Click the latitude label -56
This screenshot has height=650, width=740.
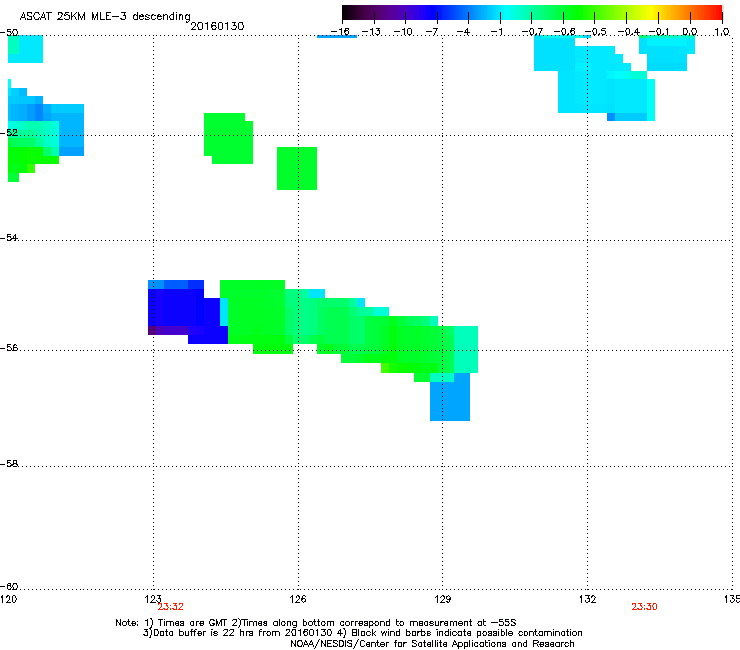[x=9, y=348]
